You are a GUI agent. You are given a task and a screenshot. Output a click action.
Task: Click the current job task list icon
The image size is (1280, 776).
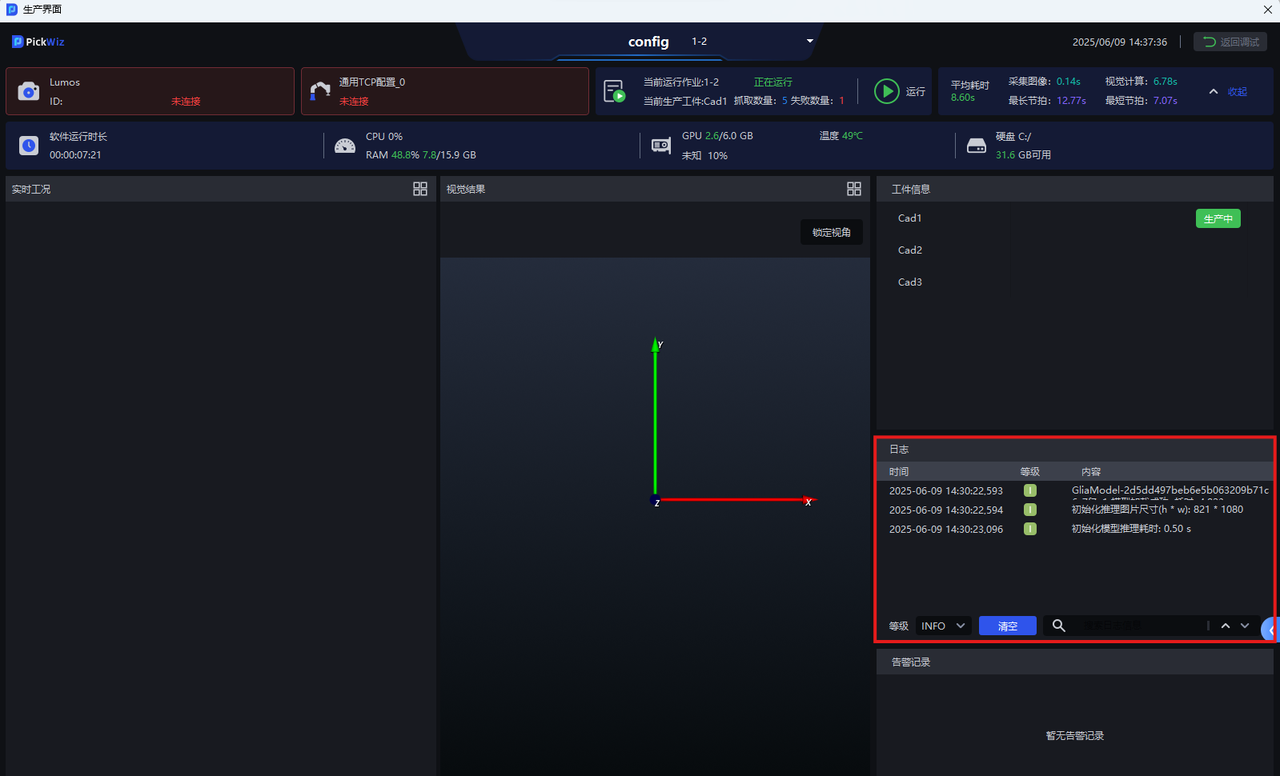[x=614, y=91]
